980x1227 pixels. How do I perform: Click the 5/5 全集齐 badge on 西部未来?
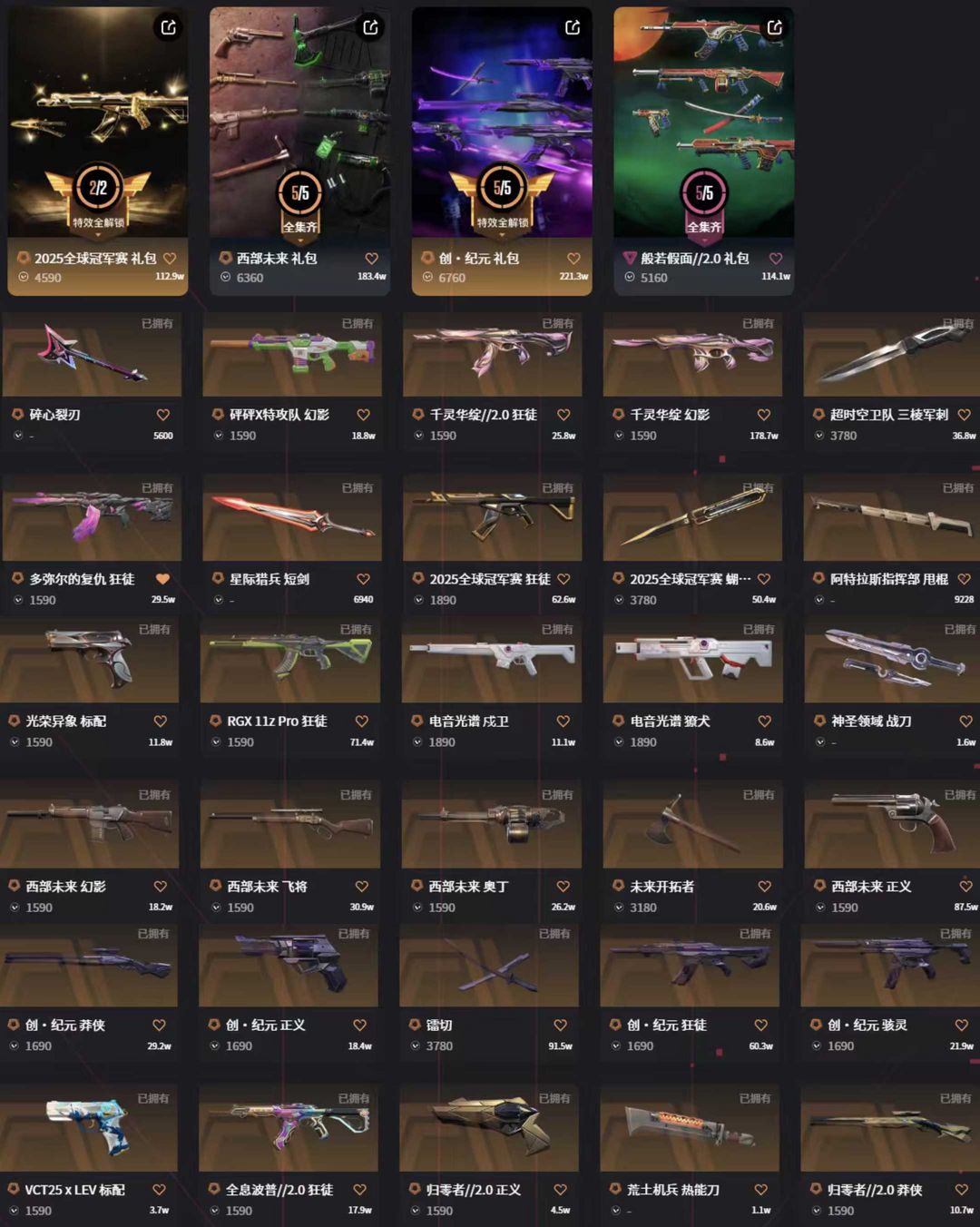pyautogui.click(x=299, y=201)
